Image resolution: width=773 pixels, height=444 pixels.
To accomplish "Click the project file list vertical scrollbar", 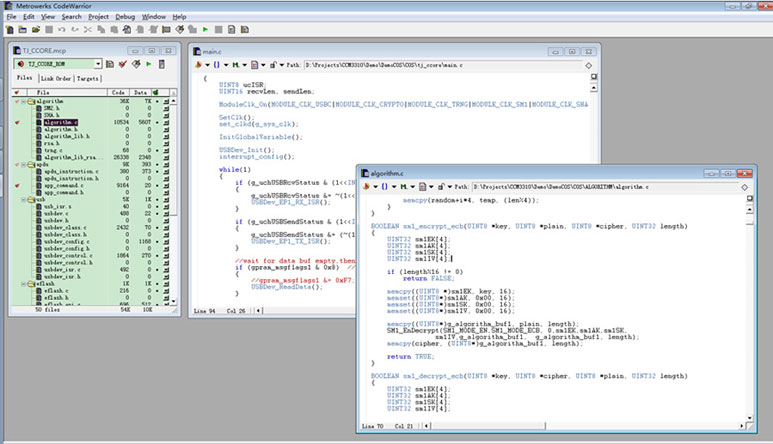I will click(175, 200).
